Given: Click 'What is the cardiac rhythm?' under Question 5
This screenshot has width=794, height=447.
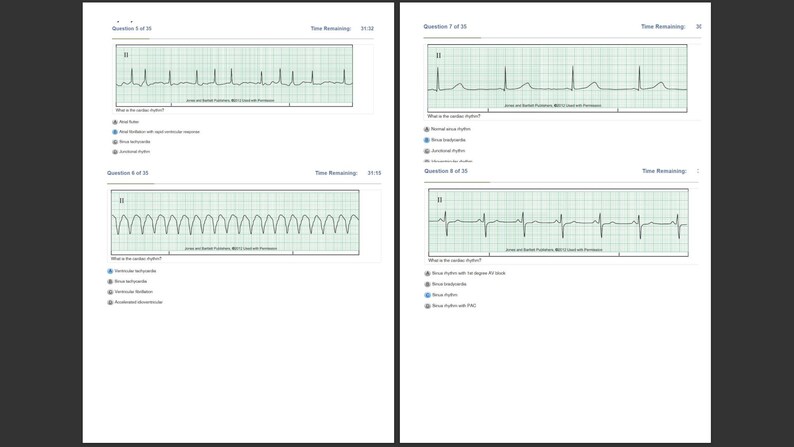Looking at the screenshot, I should click(x=140, y=110).
